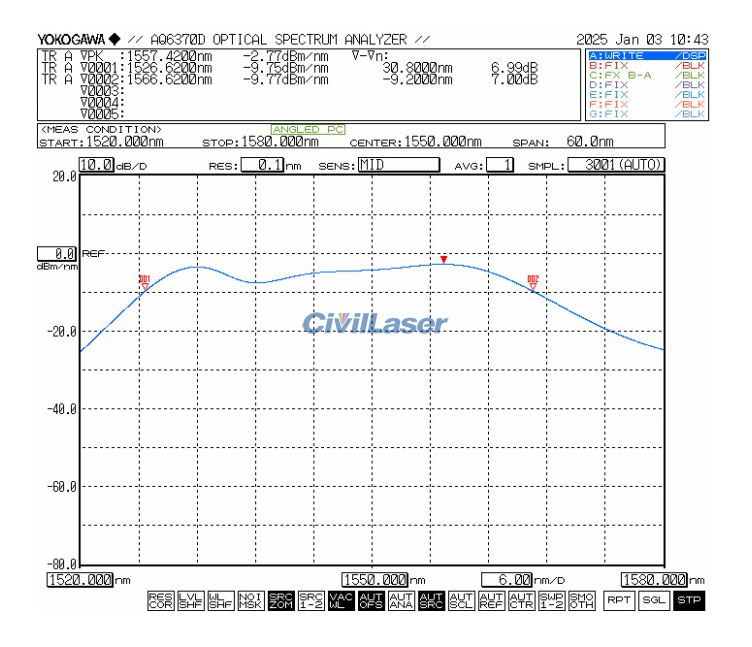
Task: Open the SENS MID sensitivity field
Action: coord(399,165)
